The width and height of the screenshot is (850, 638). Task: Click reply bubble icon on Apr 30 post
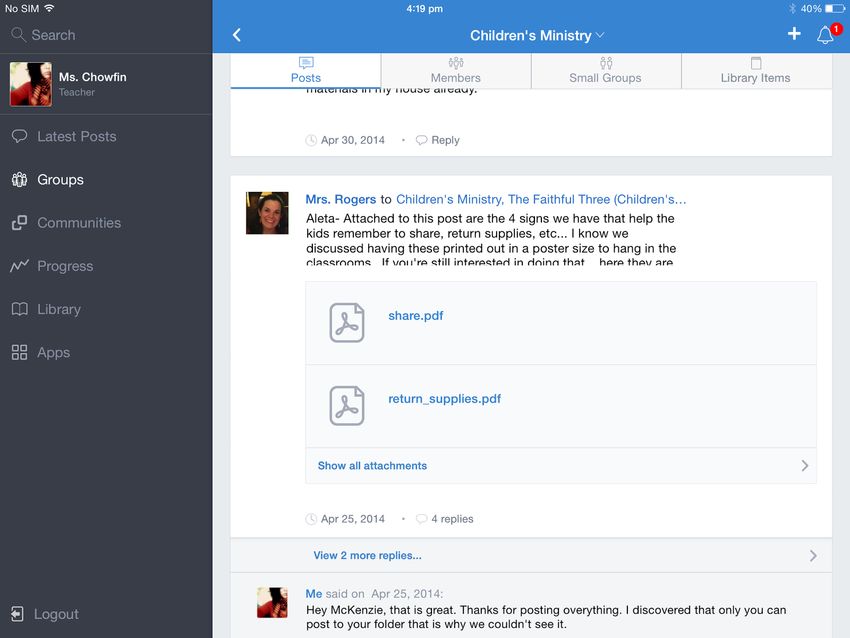[x=421, y=140]
